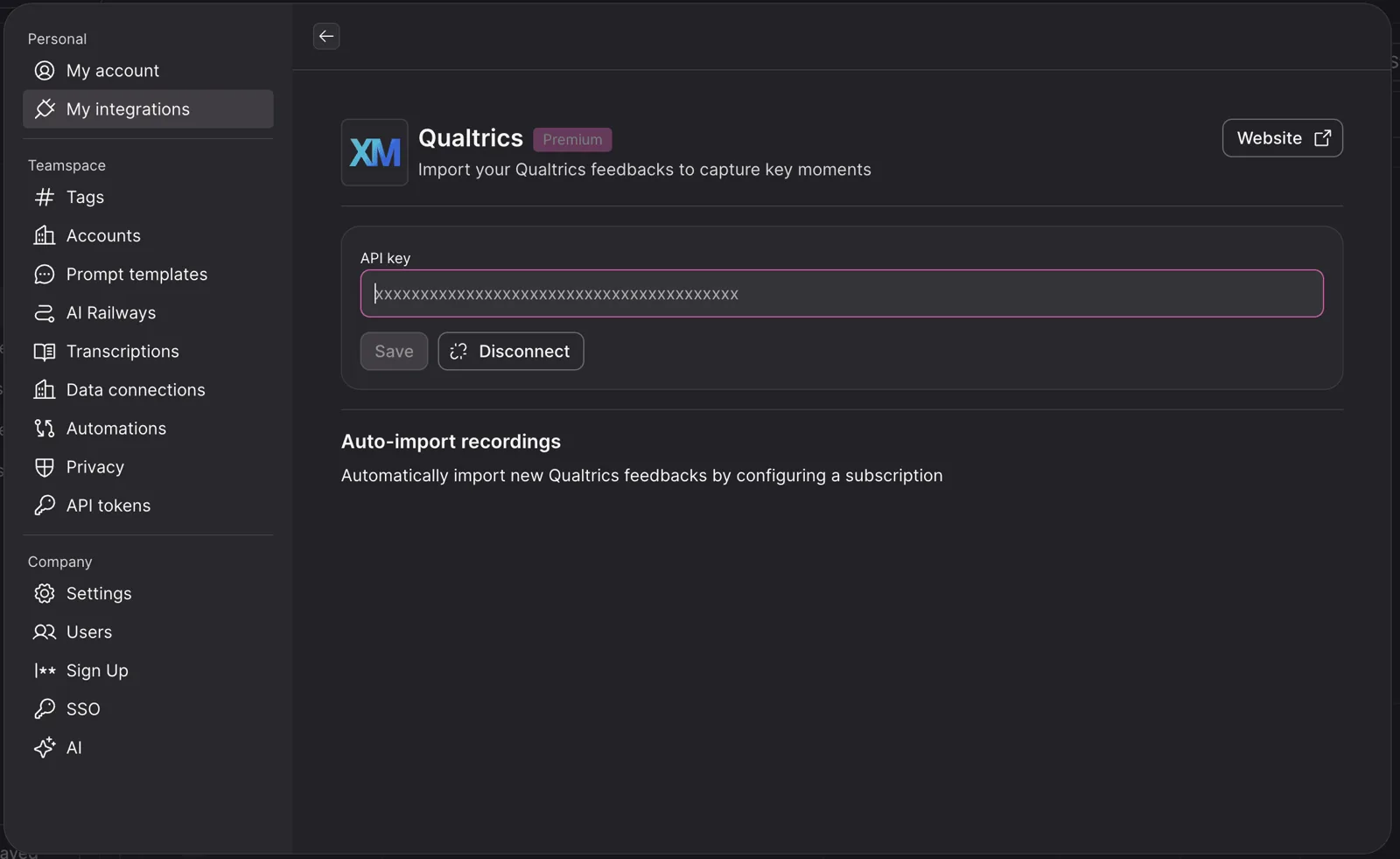Click the external link icon on Website

[x=1323, y=138]
